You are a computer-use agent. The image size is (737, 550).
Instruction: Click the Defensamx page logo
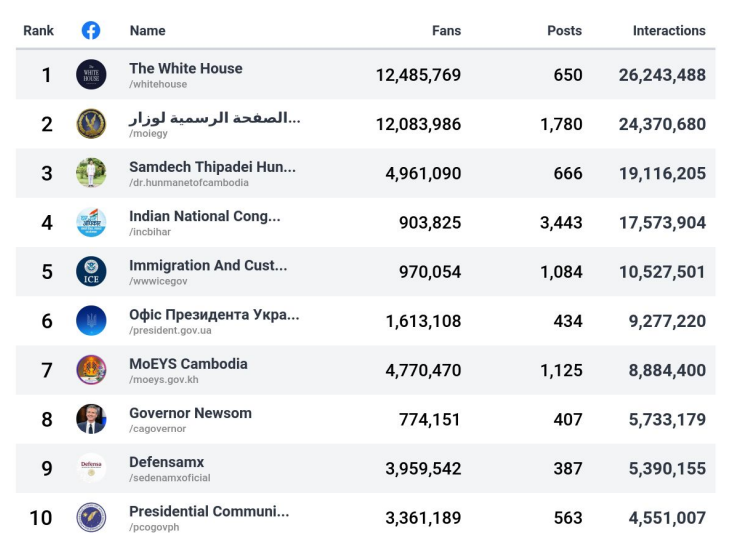click(x=91, y=468)
